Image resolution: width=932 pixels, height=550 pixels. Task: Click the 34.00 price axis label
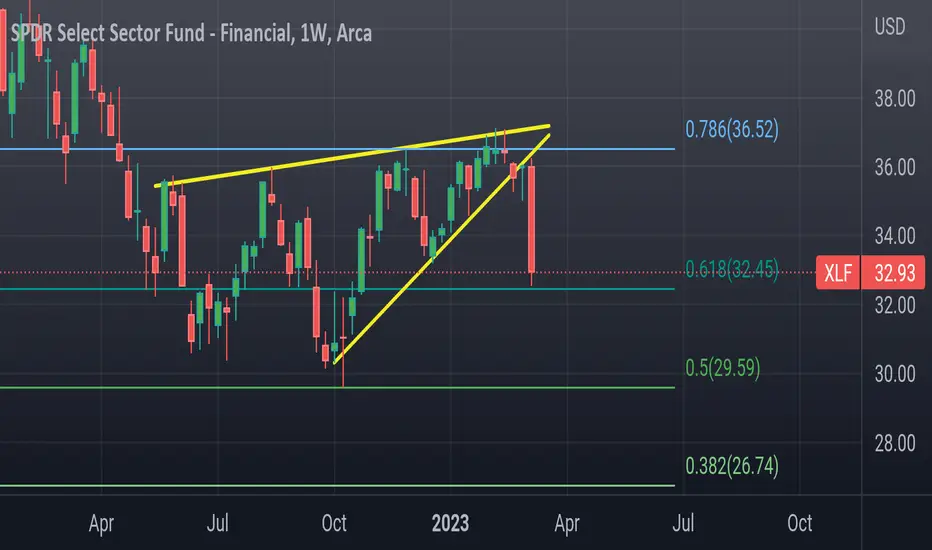895,237
